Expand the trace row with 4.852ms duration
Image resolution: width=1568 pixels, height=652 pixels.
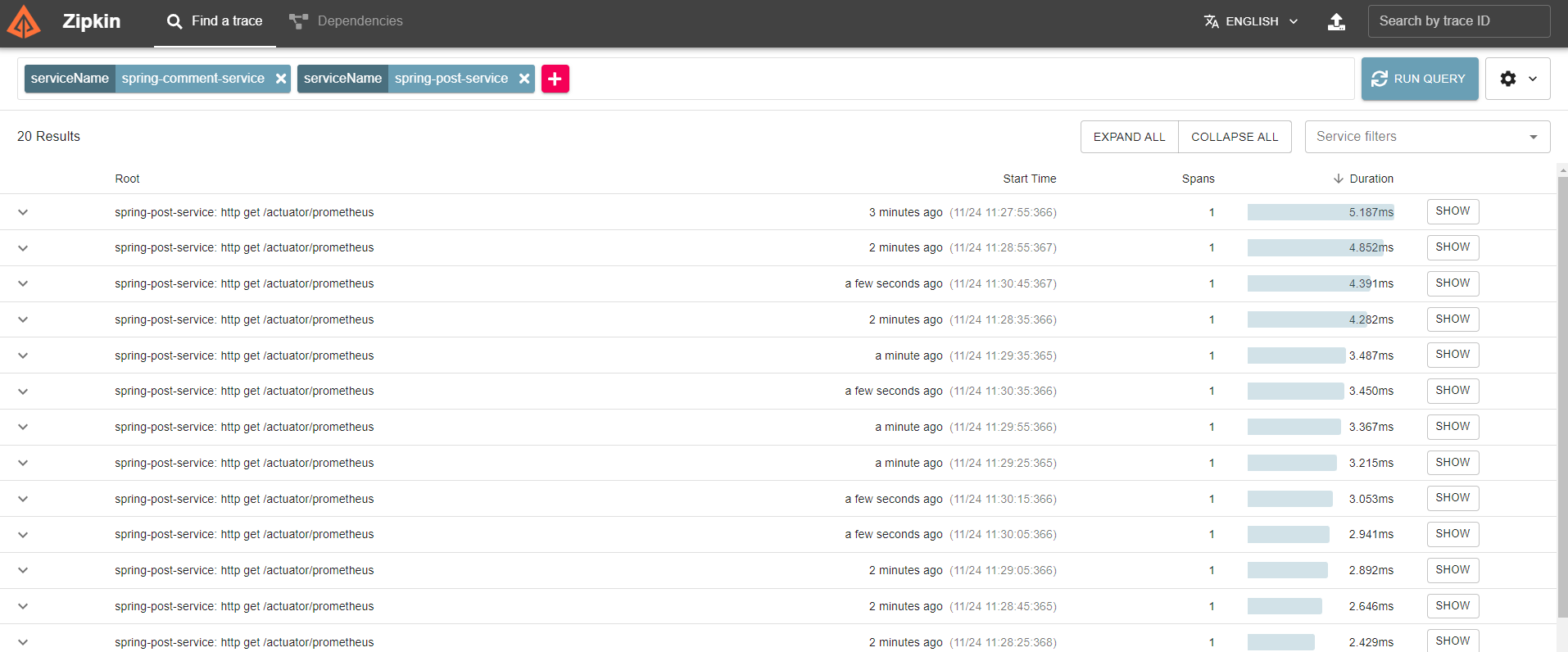click(x=23, y=248)
